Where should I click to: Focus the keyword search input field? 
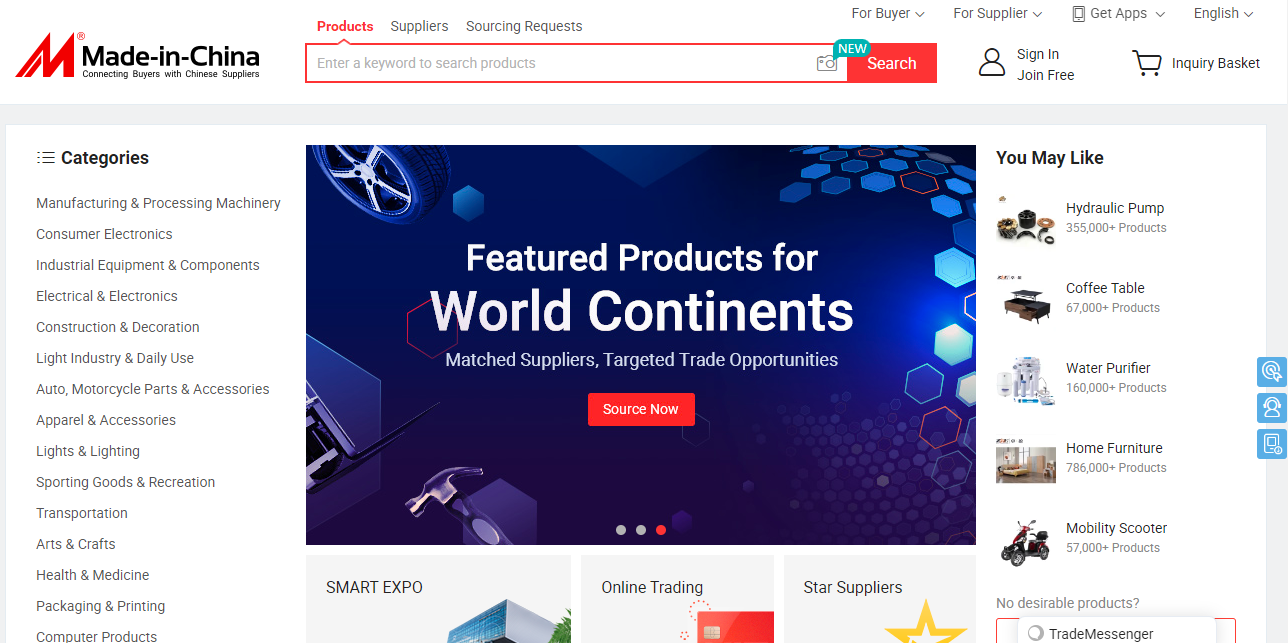point(560,63)
